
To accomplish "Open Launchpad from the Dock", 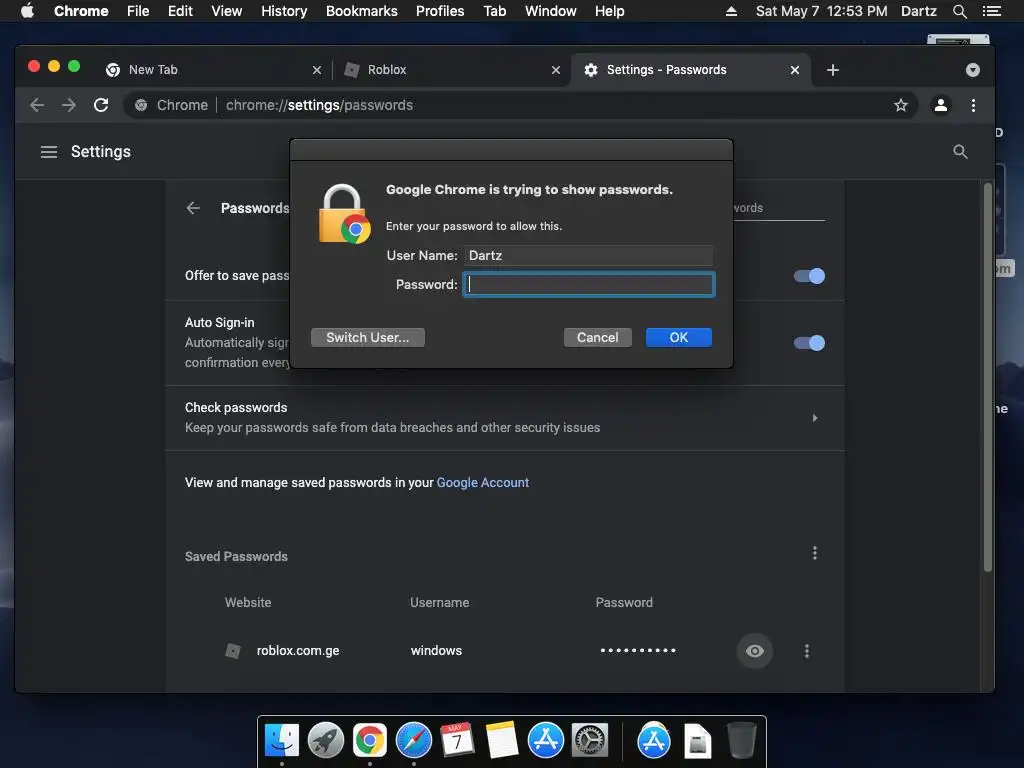I will (325, 741).
